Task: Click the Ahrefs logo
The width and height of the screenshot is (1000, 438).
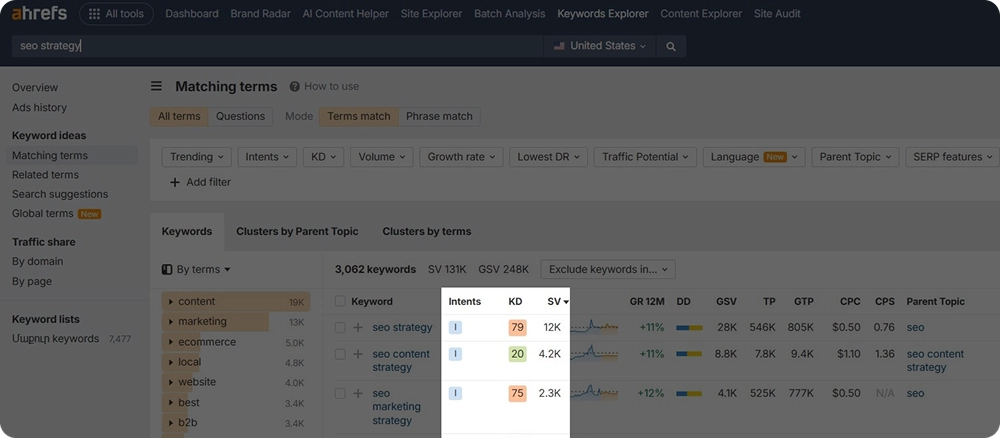Action: pyautogui.click(x=40, y=13)
